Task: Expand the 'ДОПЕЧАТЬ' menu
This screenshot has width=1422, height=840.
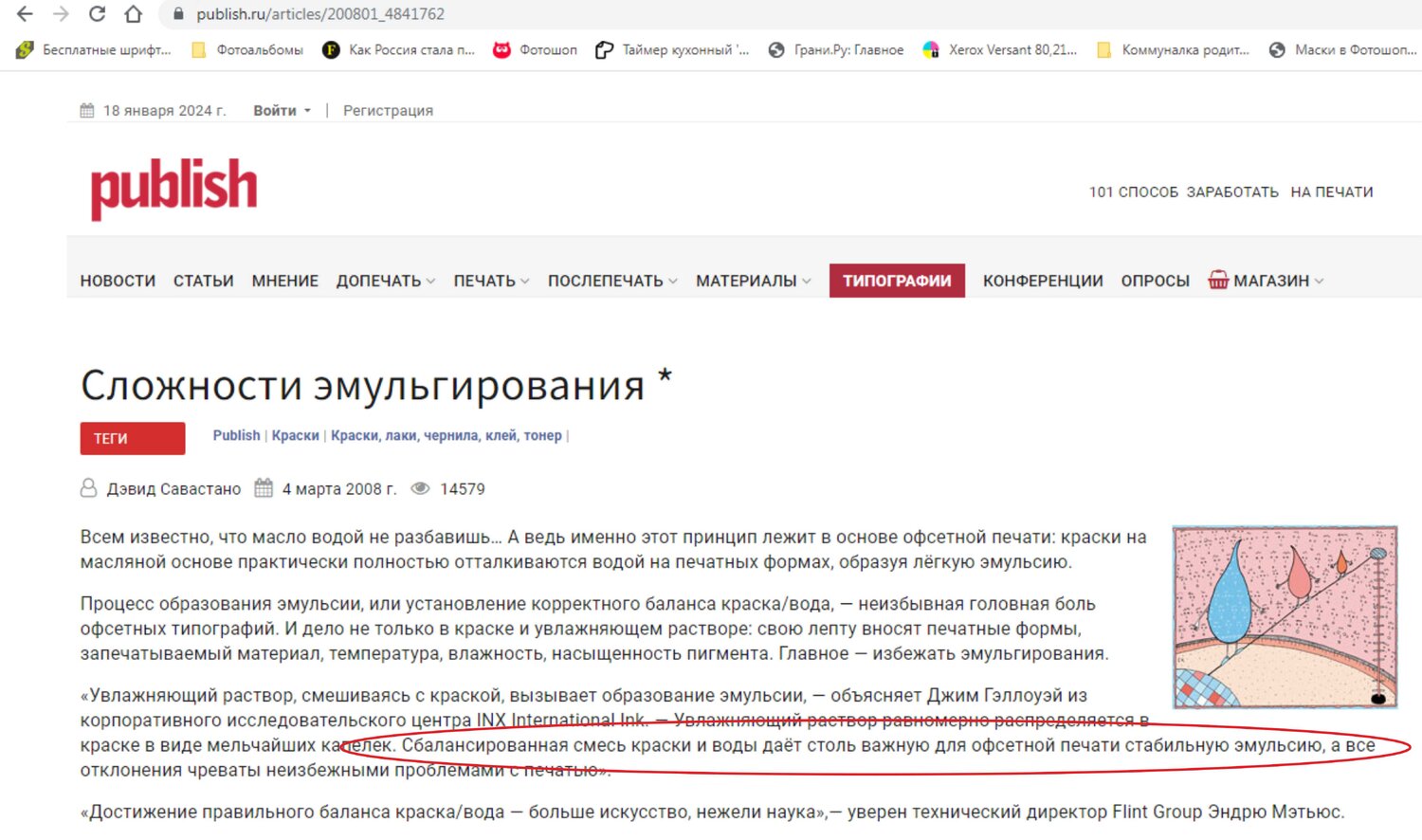Action: 386,282
